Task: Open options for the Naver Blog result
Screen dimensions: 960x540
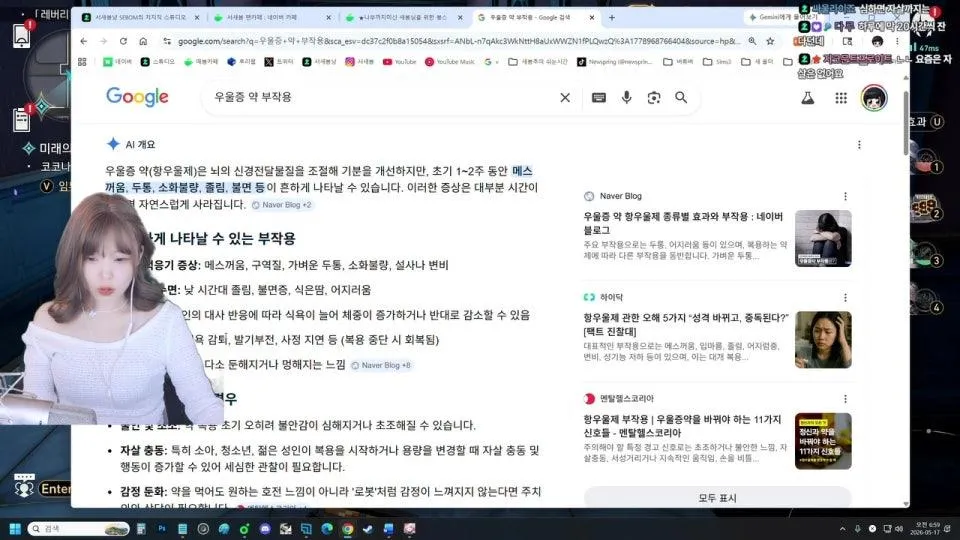Action: pyautogui.click(x=846, y=196)
